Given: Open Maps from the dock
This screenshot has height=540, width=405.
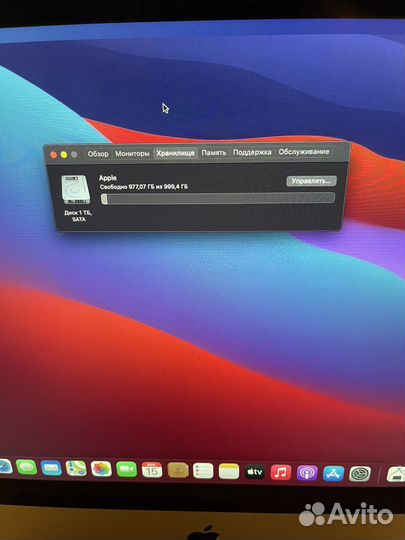Looking at the screenshot, I should click(x=76, y=468).
